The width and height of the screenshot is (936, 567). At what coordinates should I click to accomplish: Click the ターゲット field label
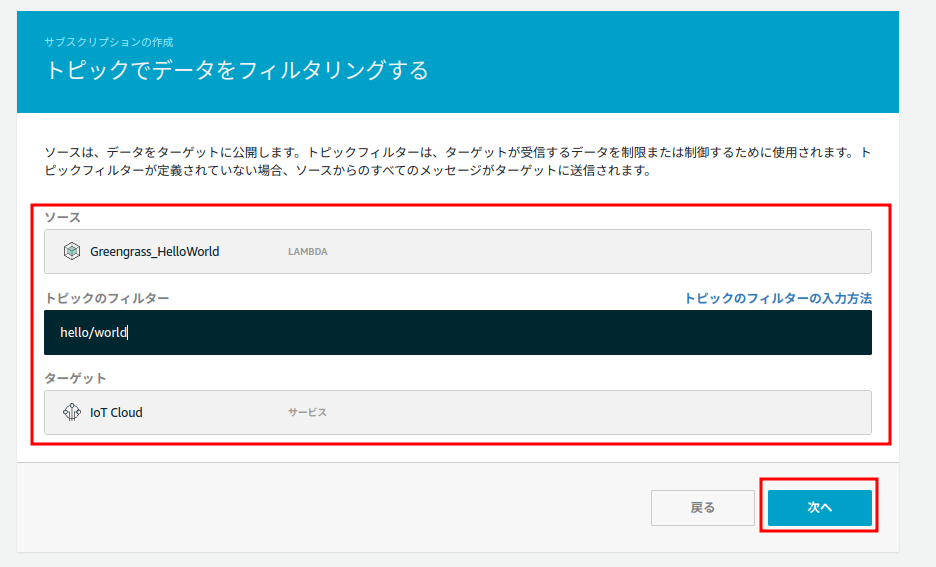[x=75, y=378]
